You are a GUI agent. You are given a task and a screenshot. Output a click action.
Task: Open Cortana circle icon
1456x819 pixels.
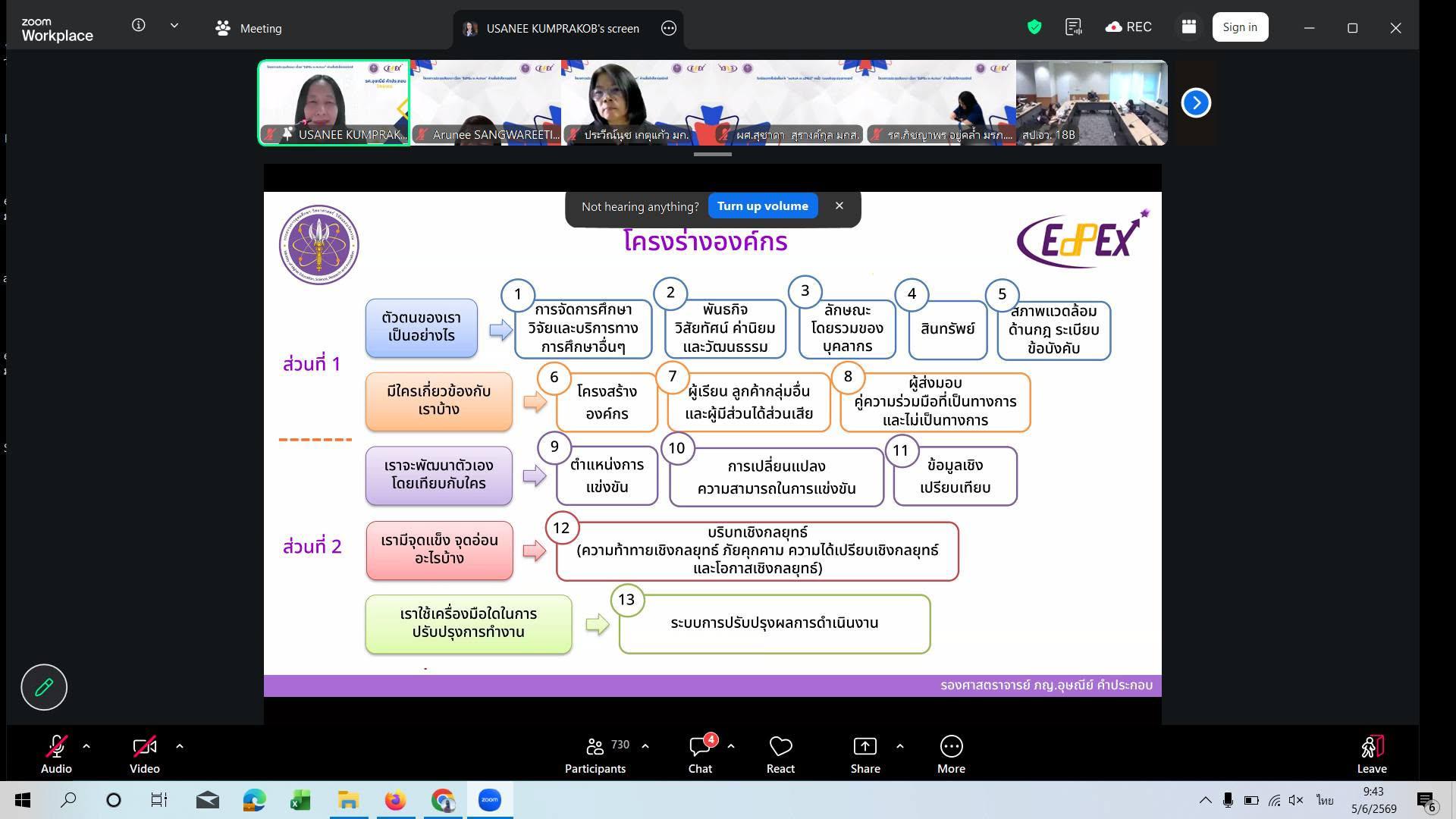[x=114, y=800]
